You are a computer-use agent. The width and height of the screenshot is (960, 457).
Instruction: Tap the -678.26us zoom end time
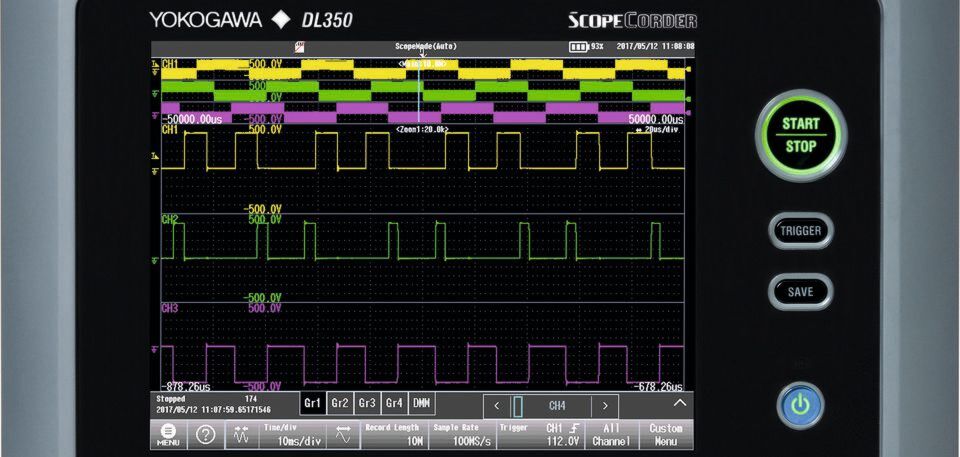(x=658, y=387)
